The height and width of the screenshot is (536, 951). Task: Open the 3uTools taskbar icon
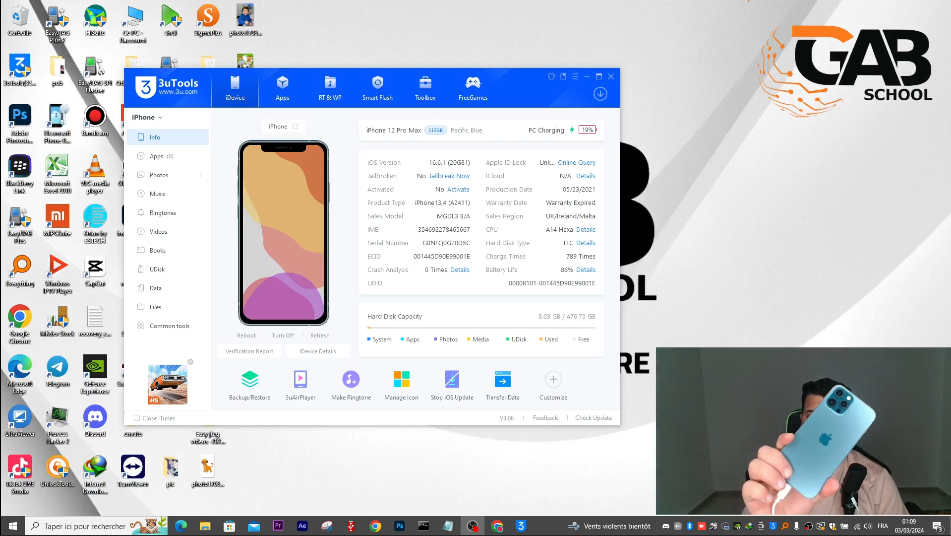[520, 526]
